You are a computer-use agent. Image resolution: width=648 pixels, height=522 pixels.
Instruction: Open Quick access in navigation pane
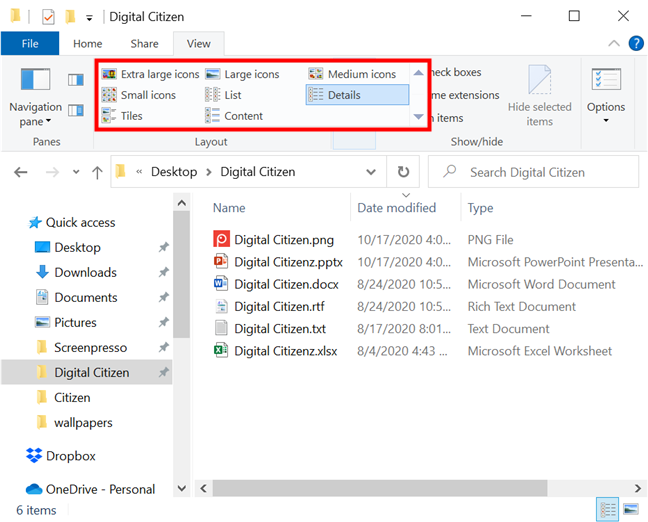pyautogui.click(x=72, y=223)
